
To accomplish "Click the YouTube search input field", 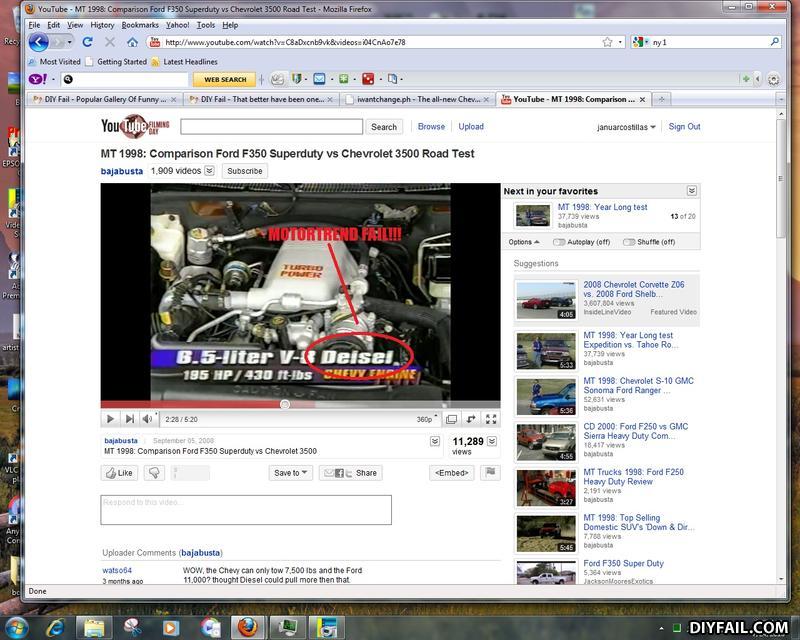I will (x=271, y=127).
